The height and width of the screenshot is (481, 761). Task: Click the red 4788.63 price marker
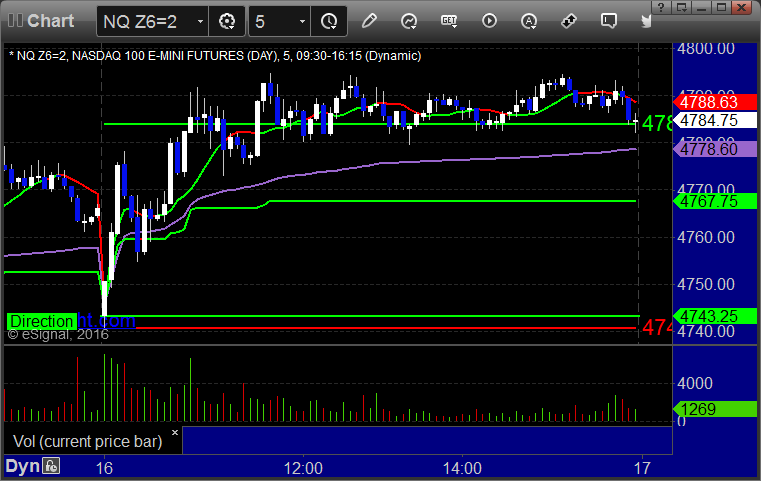[x=715, y=102]
